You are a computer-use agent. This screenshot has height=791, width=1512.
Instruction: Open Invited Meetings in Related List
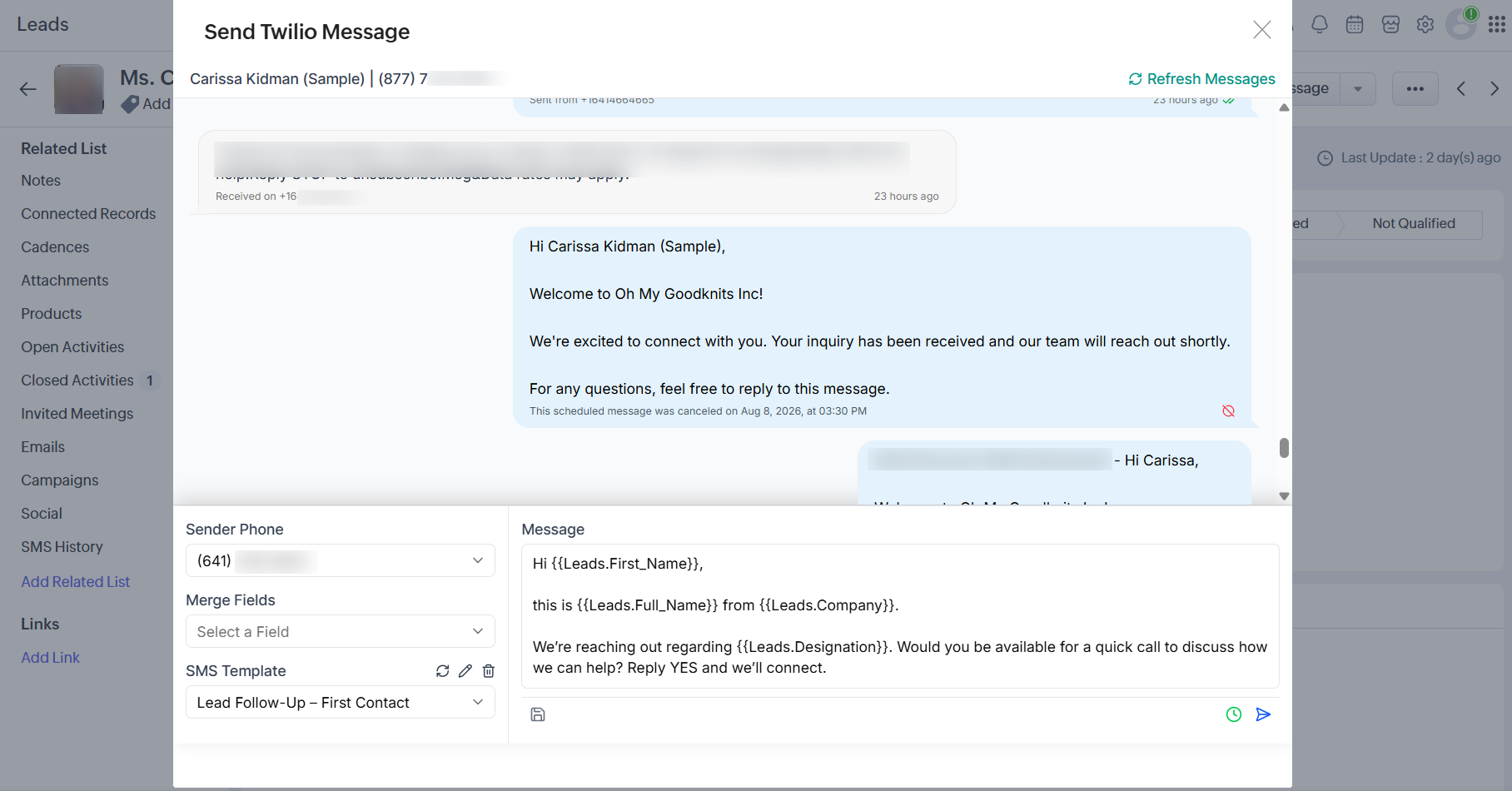tap(77, 414)
